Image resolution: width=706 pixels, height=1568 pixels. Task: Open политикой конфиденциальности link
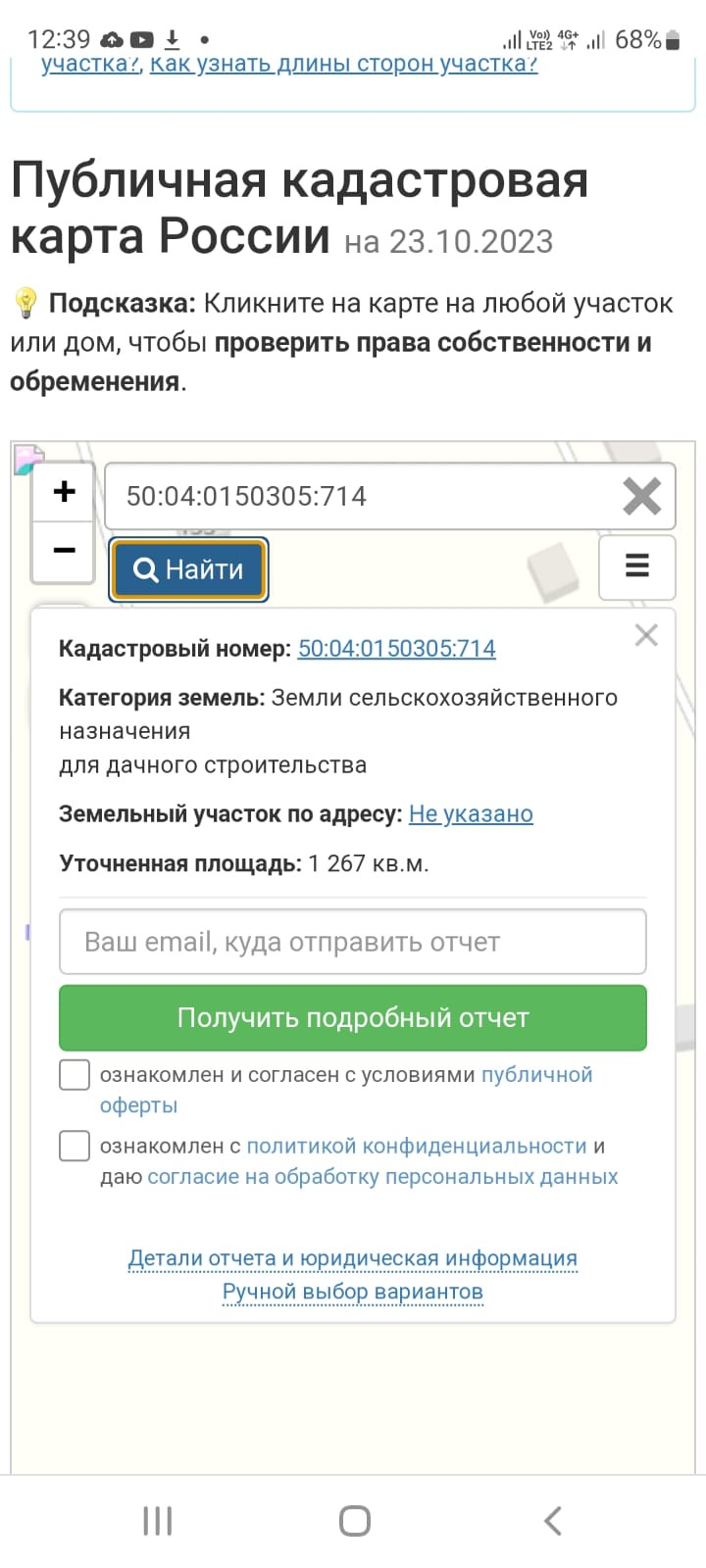coord(416,1146)
